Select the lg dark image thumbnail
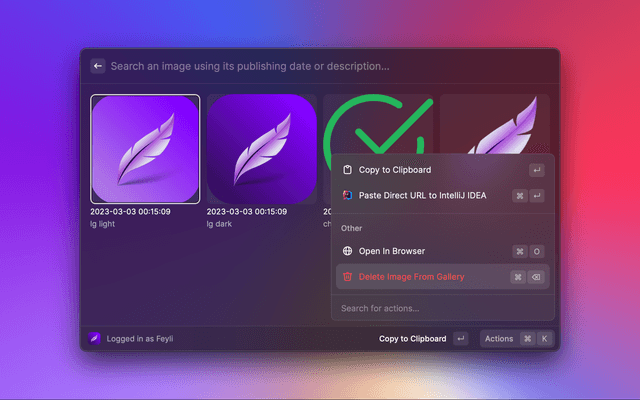The height and width of the screenshot is (400, 640). [x=262, y=149]
